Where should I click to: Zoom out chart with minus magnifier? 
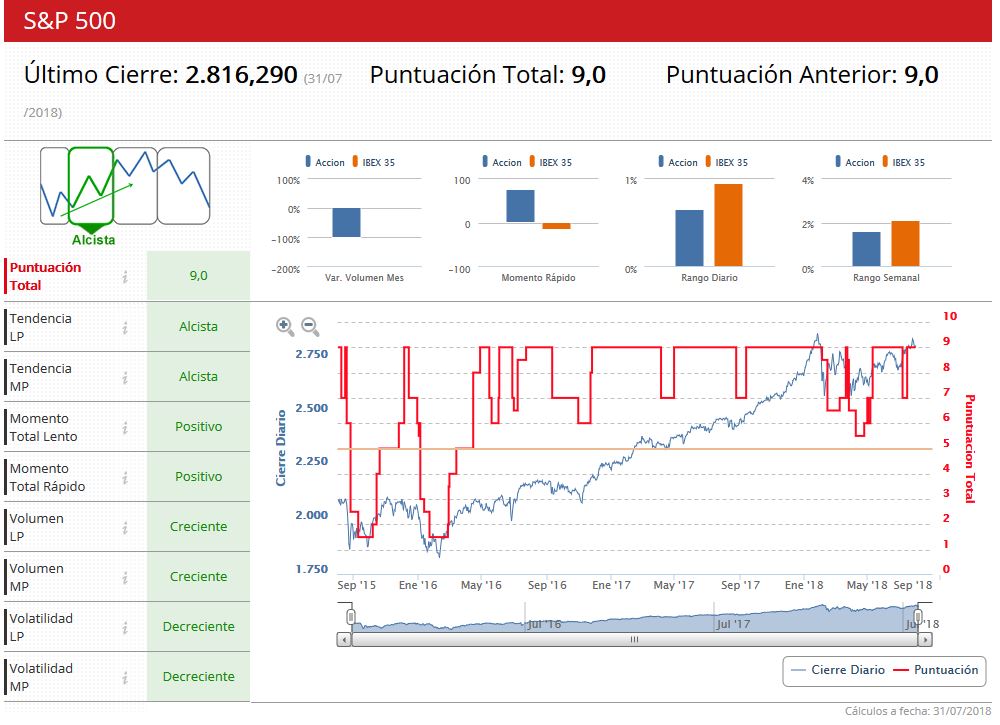click(310, 326)
